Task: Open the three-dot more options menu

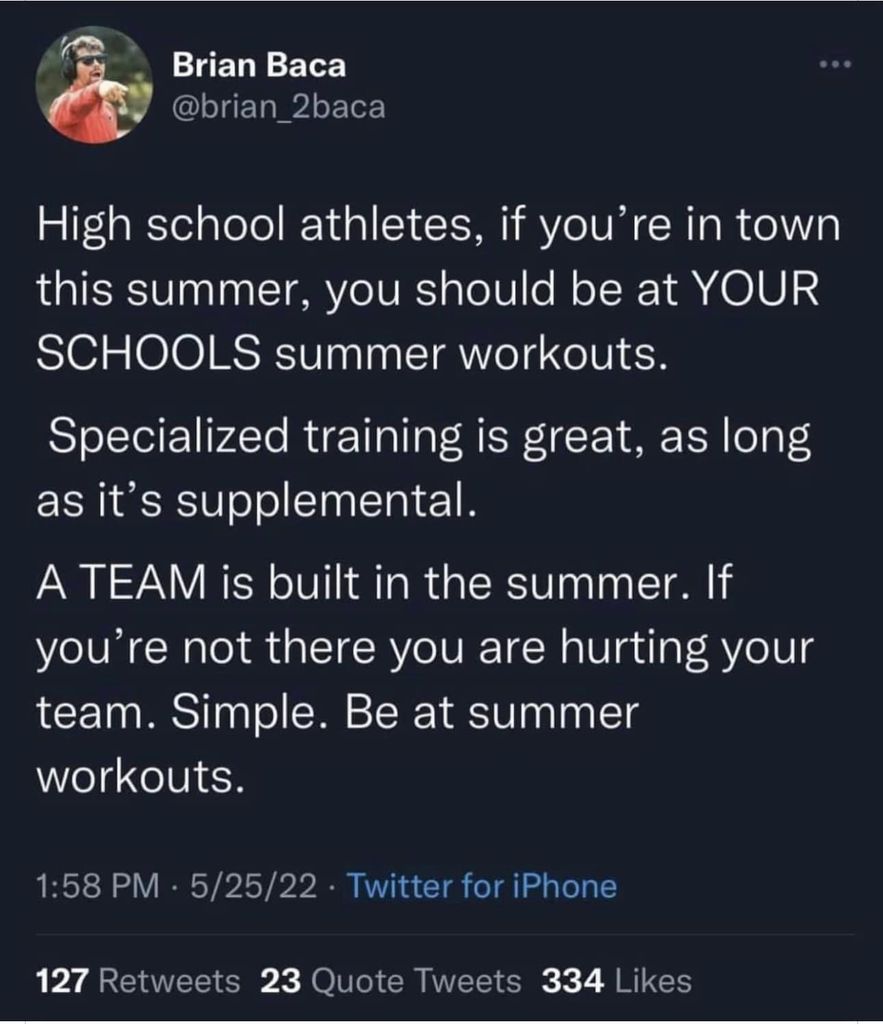Action: [x=836, y=64]
